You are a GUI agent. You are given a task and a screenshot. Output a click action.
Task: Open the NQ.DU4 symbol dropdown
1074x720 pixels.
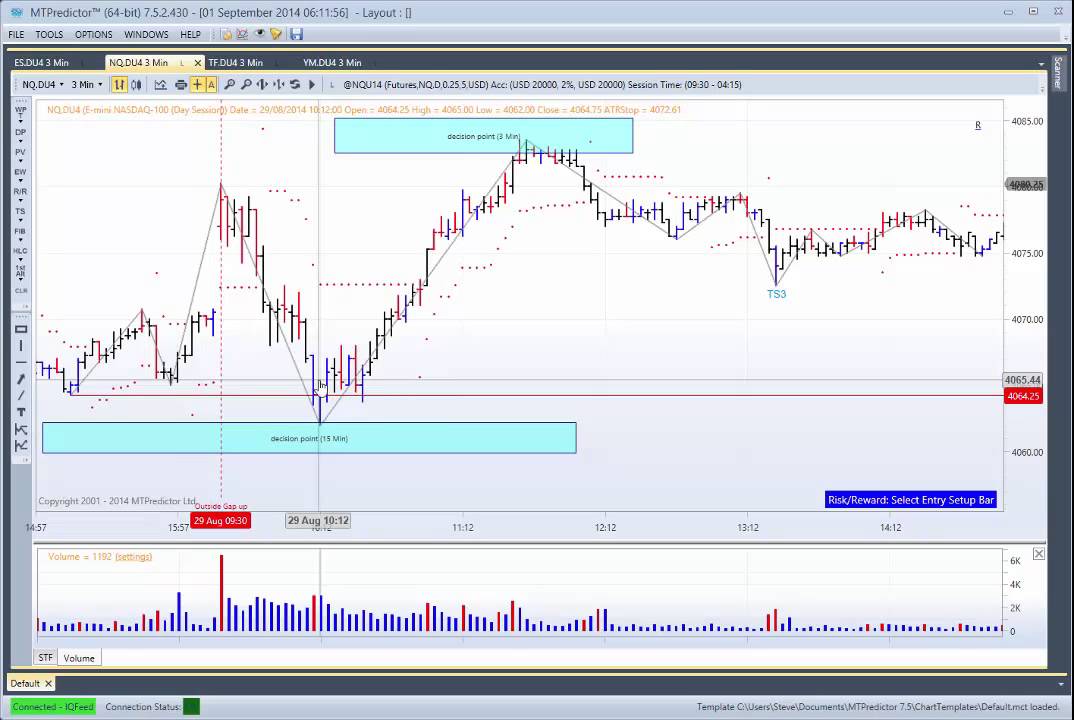(x=42, y=84)
